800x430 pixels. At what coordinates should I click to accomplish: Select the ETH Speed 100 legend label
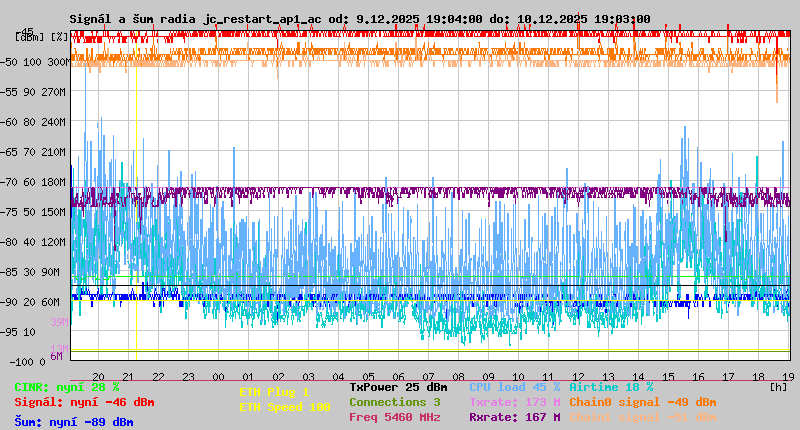click(x=284, y=407)
